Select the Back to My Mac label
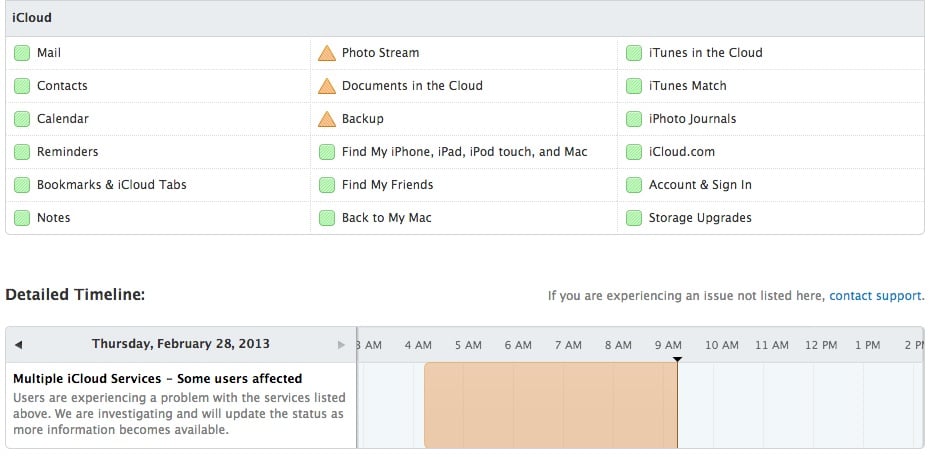This screenshot has height=457, width=933. (386, 218)
